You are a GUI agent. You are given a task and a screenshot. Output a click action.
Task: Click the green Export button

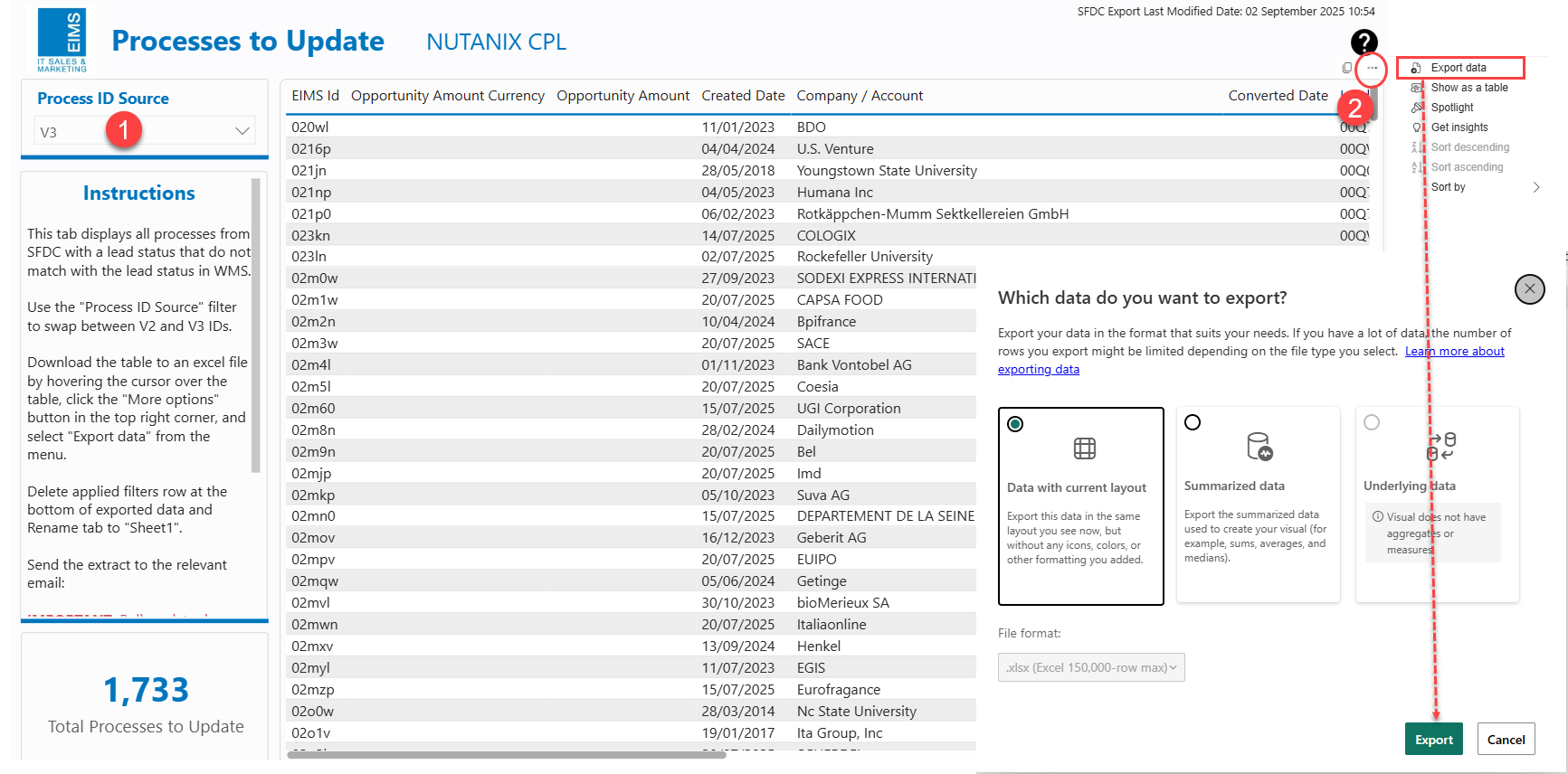point(1433,740)
